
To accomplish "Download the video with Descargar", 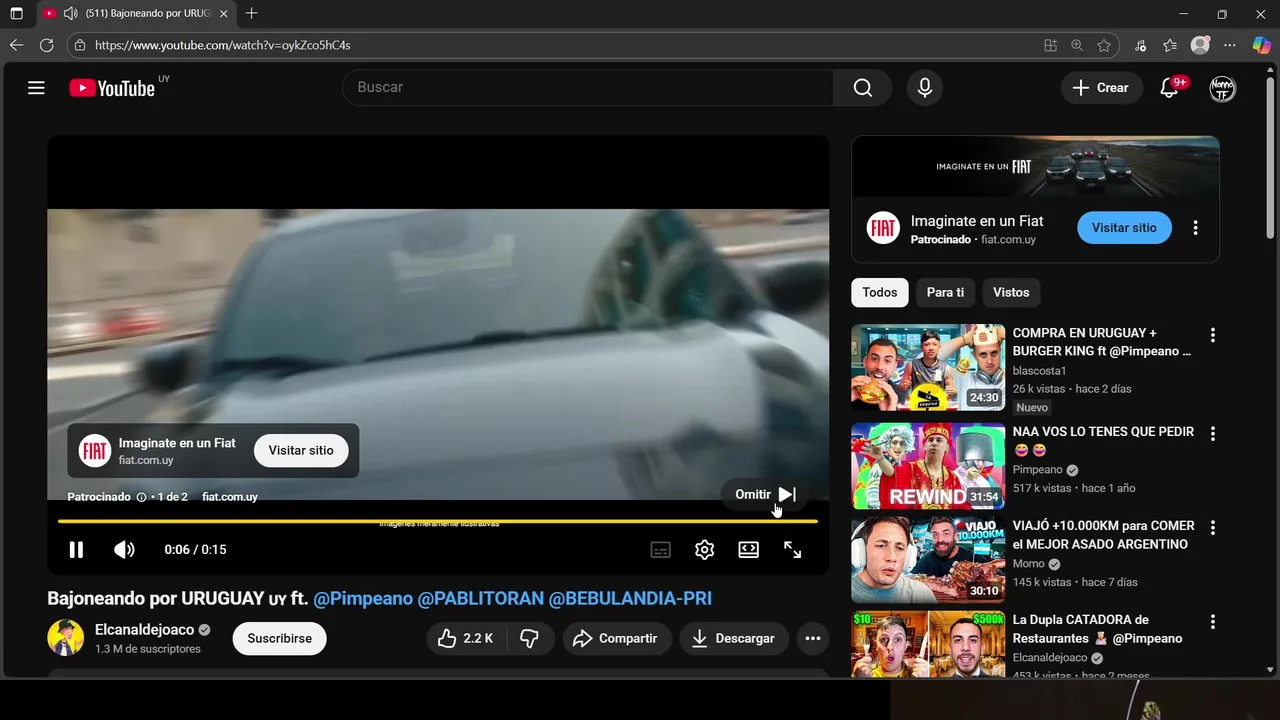I will pyautogui.click(x=733, y=638).
